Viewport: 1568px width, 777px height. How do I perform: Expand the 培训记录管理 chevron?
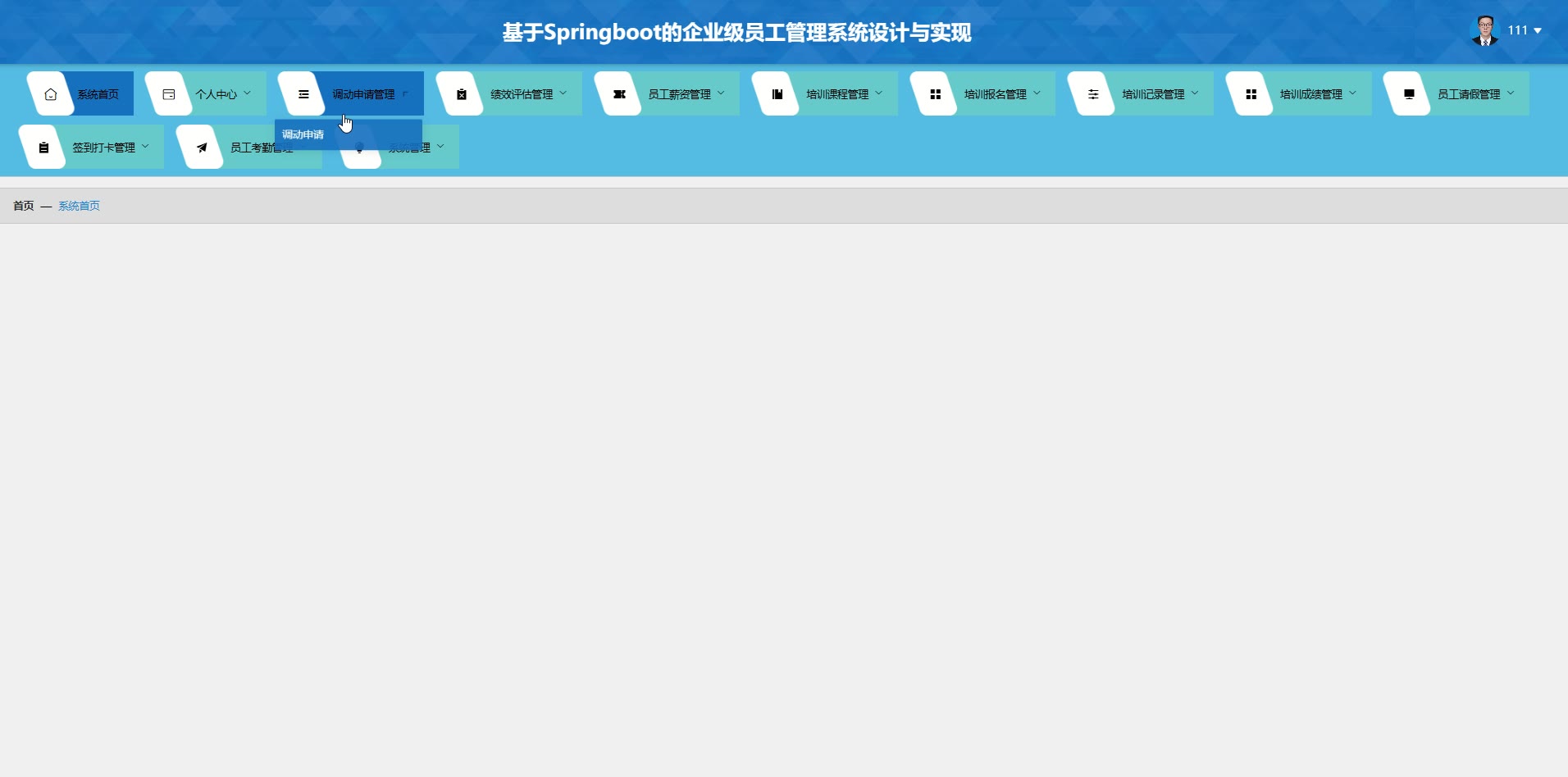(1195, 93)
